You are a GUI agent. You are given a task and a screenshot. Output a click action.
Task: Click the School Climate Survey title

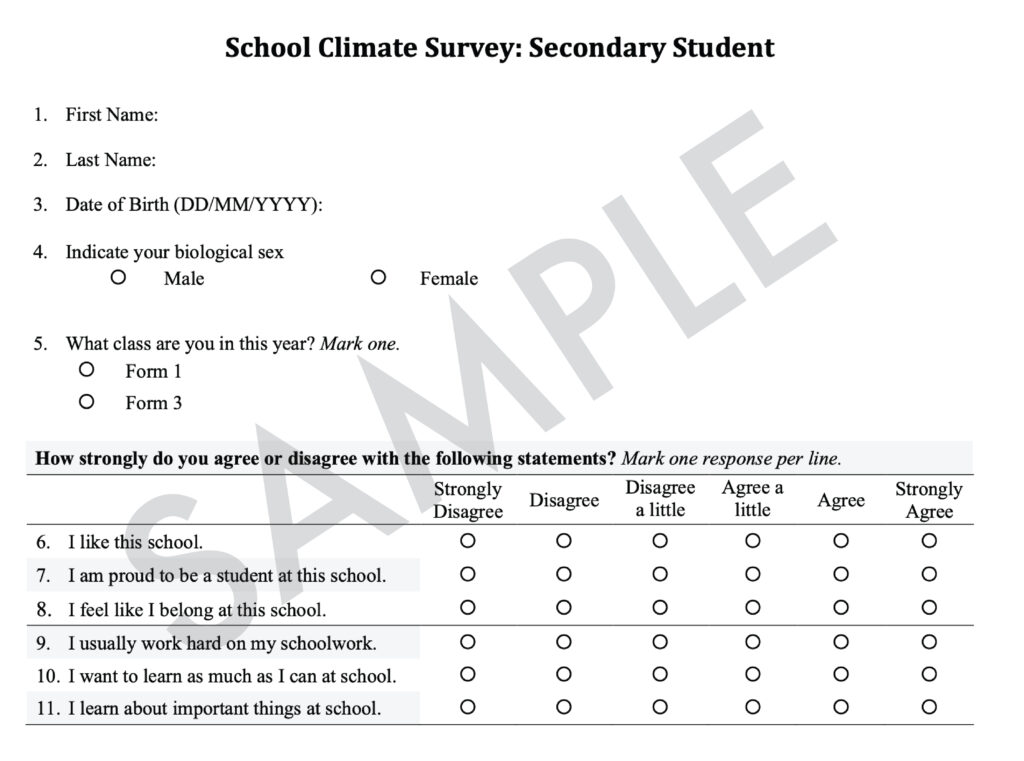[x=499, y=47]
